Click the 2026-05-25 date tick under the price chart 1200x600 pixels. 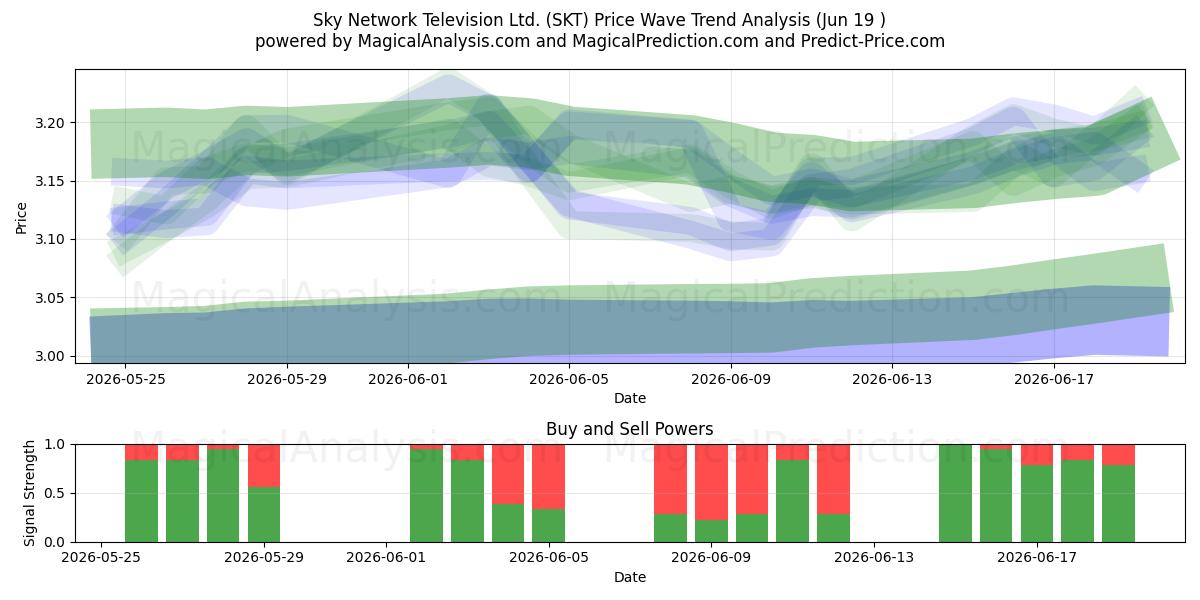tap(124, 379)
